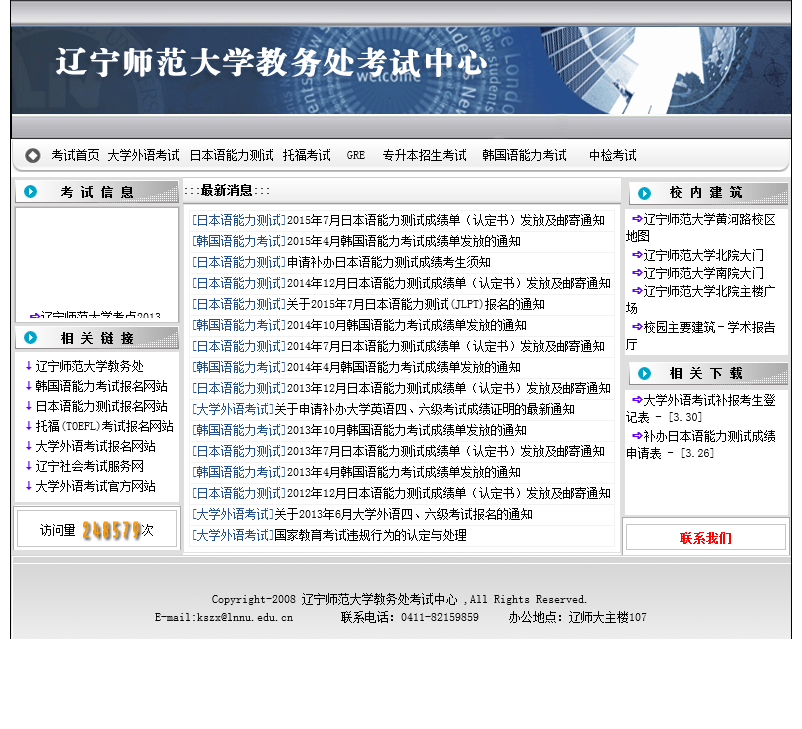This screenshot has height=729, width=802.
Task: Visit 大学外语考试官方网站 link
Action: 95,486
